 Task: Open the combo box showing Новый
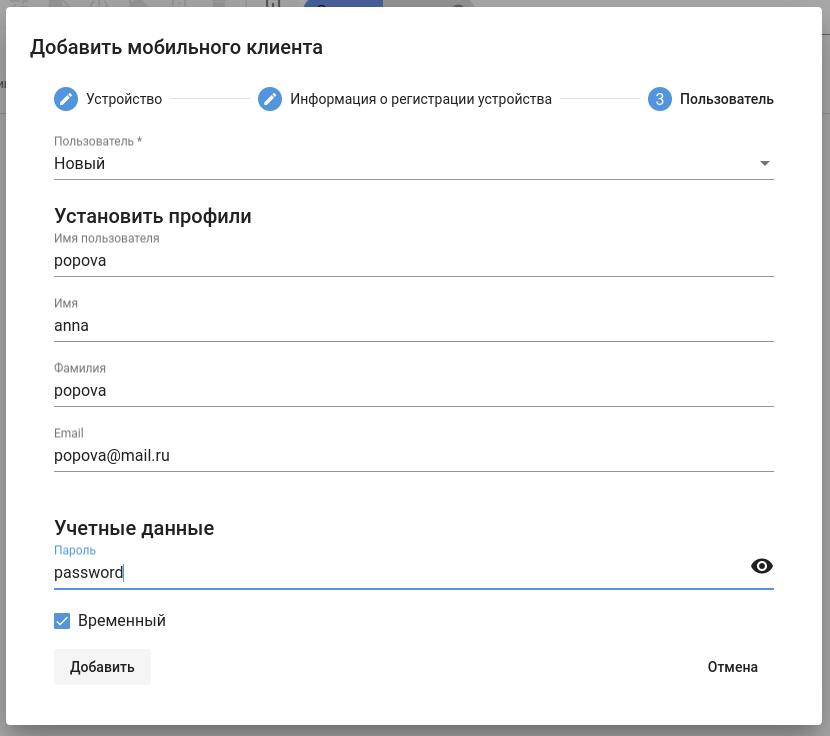coord(400,163)
